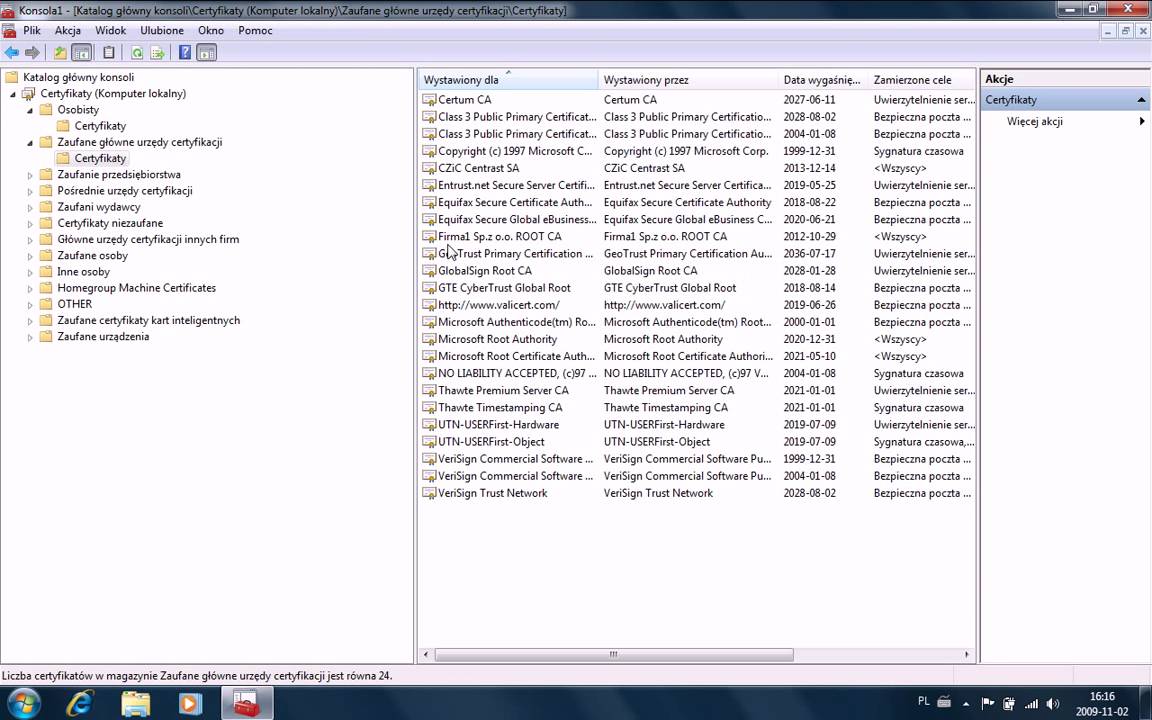Expand the Certyfikaty niezaufane node
Image resolution: width=1152 pixels, height=720 pixels.
pyautogui.click(x=30, y=223)
